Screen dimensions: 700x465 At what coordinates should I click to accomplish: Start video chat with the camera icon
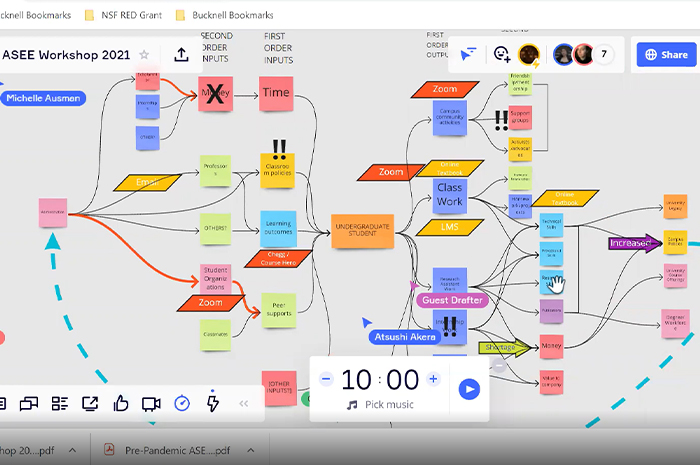(x=151, y=404)
